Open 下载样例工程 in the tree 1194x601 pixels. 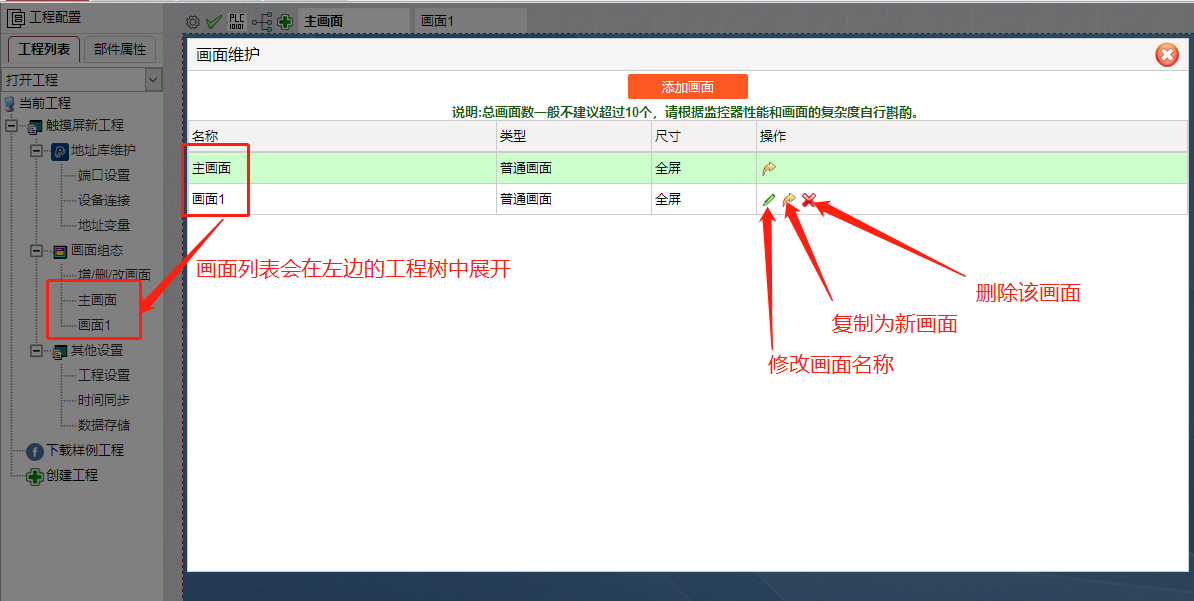click(85, 450)
